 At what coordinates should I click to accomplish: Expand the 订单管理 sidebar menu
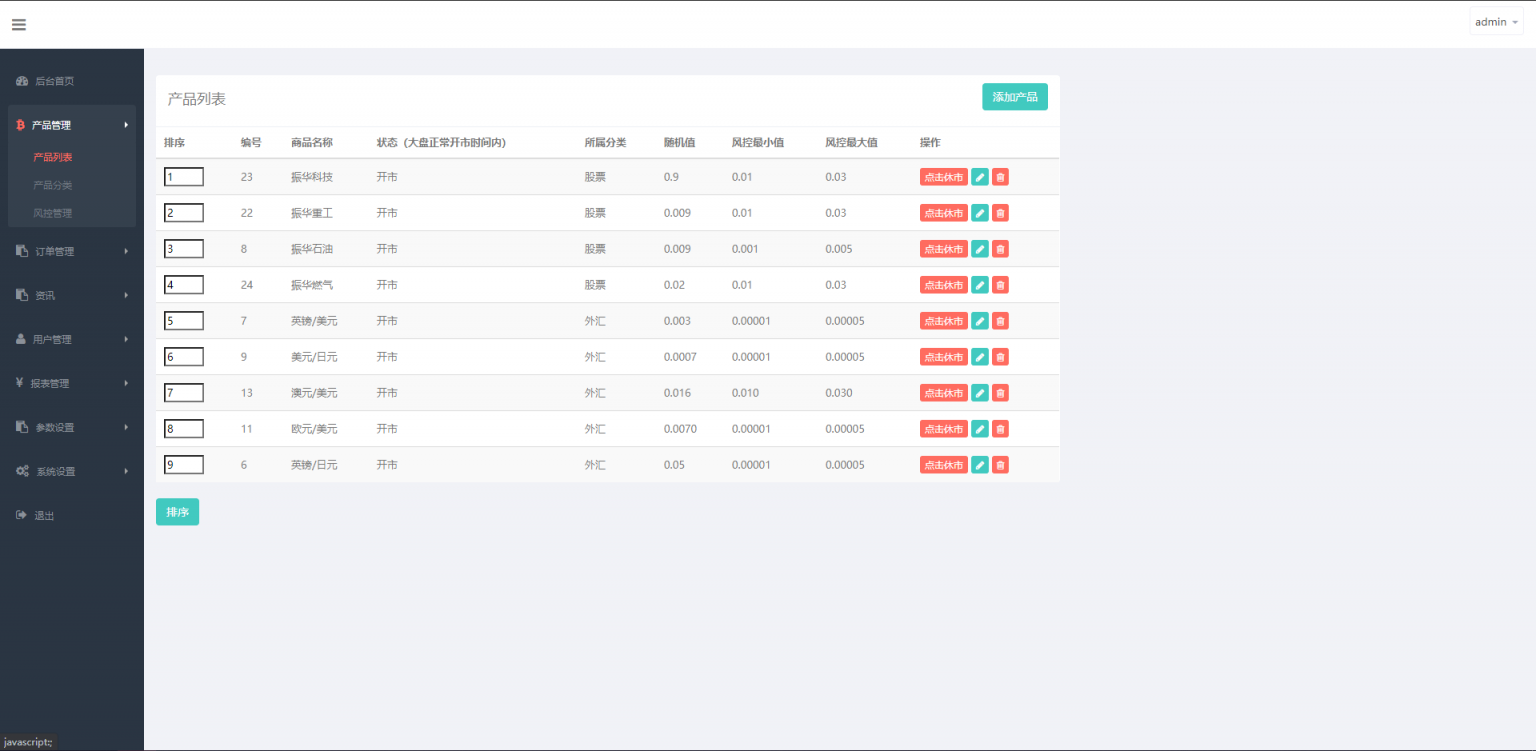pyautogui.click(x=72, y=251)
